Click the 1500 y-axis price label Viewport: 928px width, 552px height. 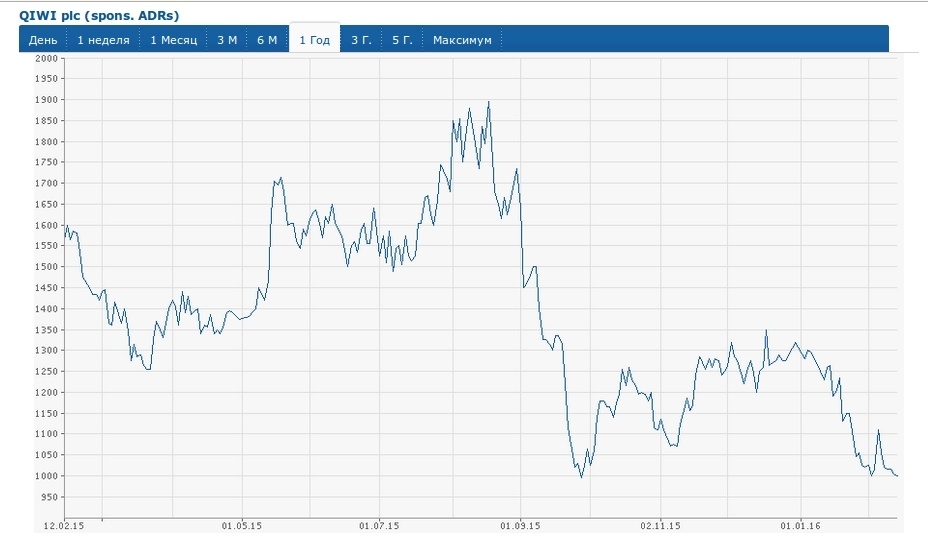point(47,267)
